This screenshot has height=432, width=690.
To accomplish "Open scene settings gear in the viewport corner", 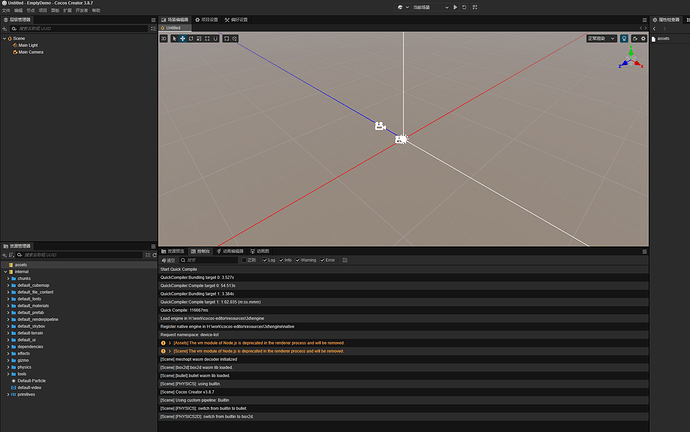I will (643, 39).
